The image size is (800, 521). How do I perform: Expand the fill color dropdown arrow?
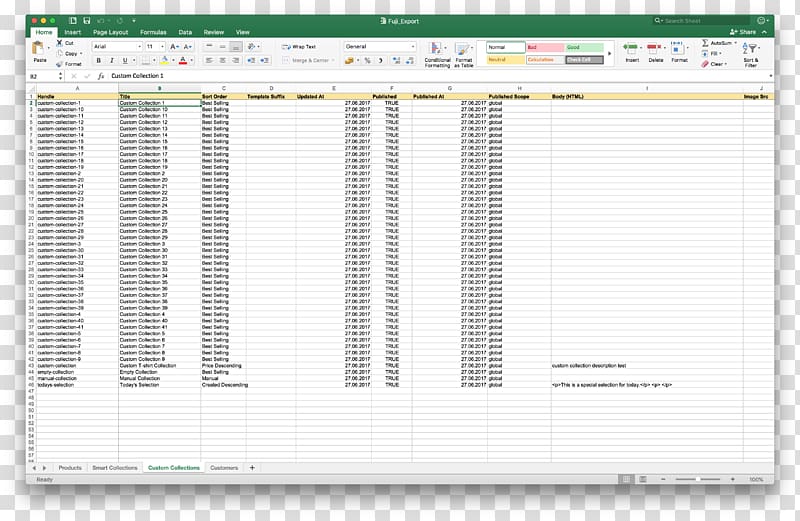(173, 60)
